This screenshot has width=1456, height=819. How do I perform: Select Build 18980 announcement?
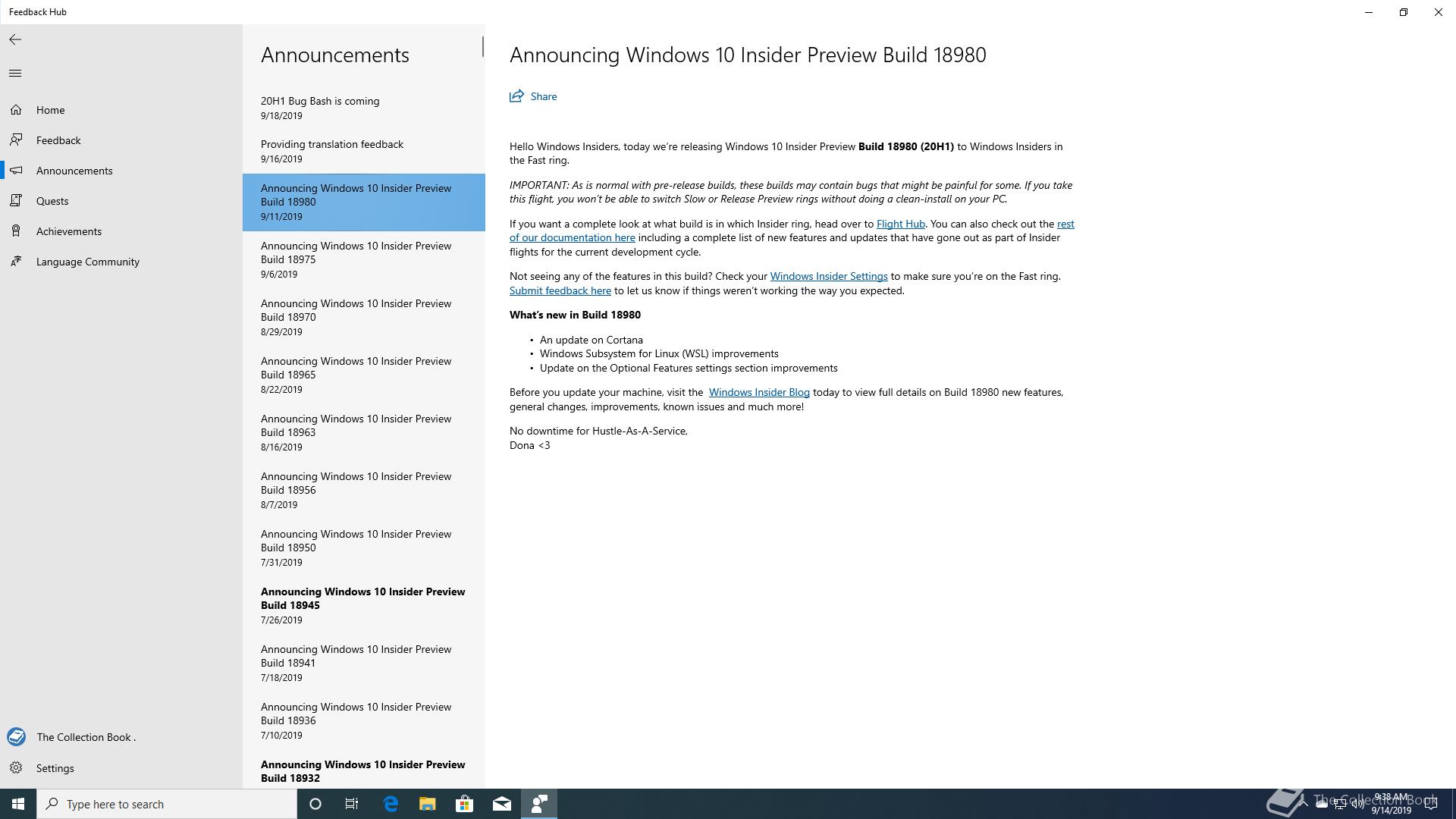pos(364,202)
